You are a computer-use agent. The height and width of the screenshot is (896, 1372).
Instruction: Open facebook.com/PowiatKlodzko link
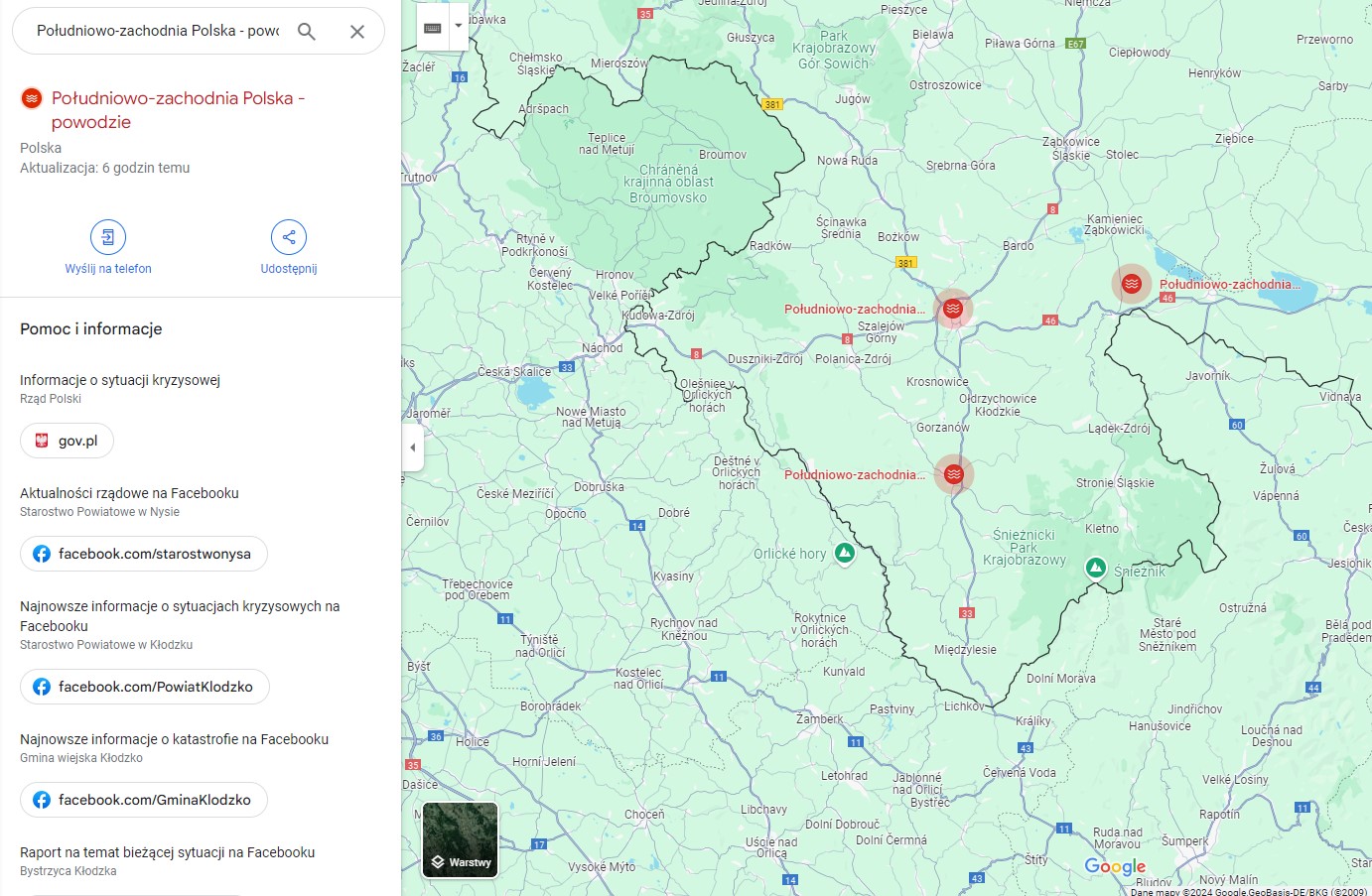click(144, 687)
